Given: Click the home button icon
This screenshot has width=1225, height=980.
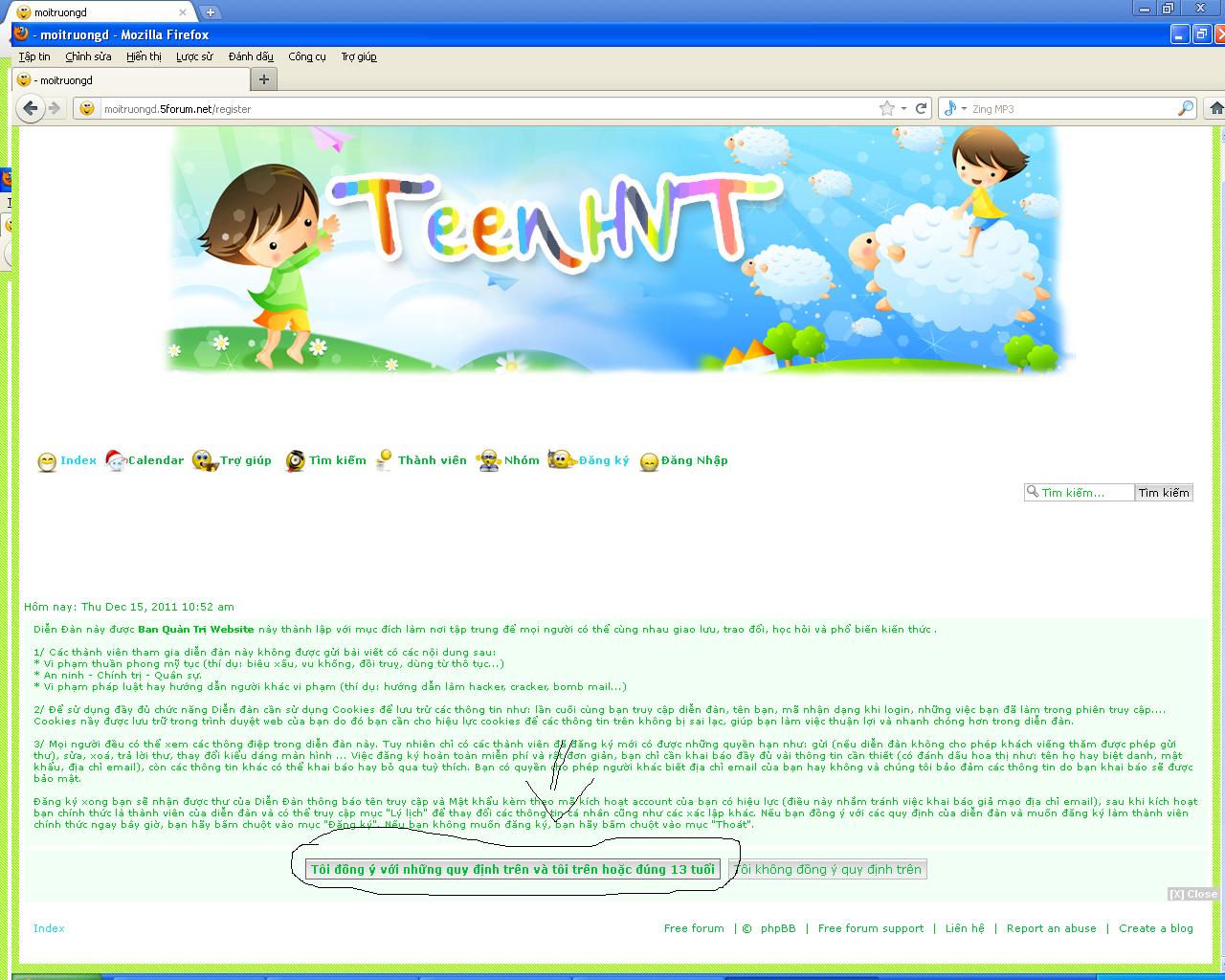Looking at the screenshot, I should (x=1215, y=108).
